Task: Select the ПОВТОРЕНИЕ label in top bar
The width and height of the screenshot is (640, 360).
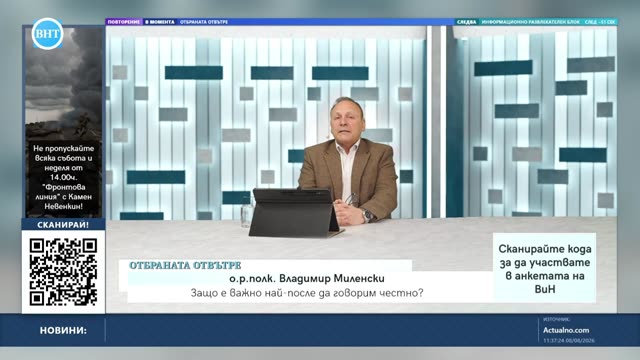Action: click(124, 22)
